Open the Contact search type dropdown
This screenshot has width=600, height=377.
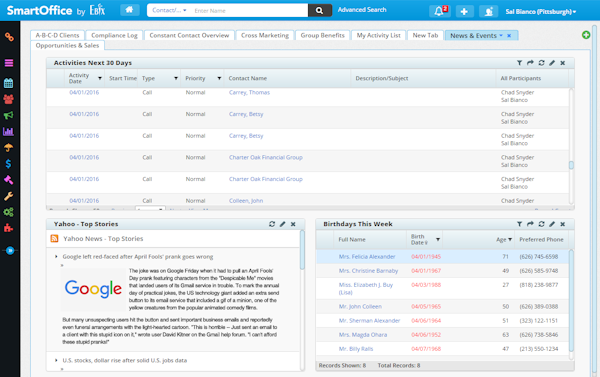[x=169, y=10]
